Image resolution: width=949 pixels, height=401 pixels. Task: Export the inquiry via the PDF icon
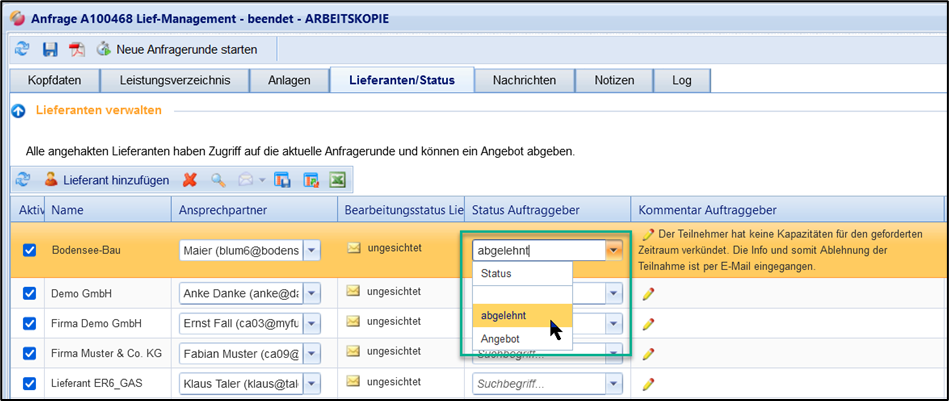(76, 49)
